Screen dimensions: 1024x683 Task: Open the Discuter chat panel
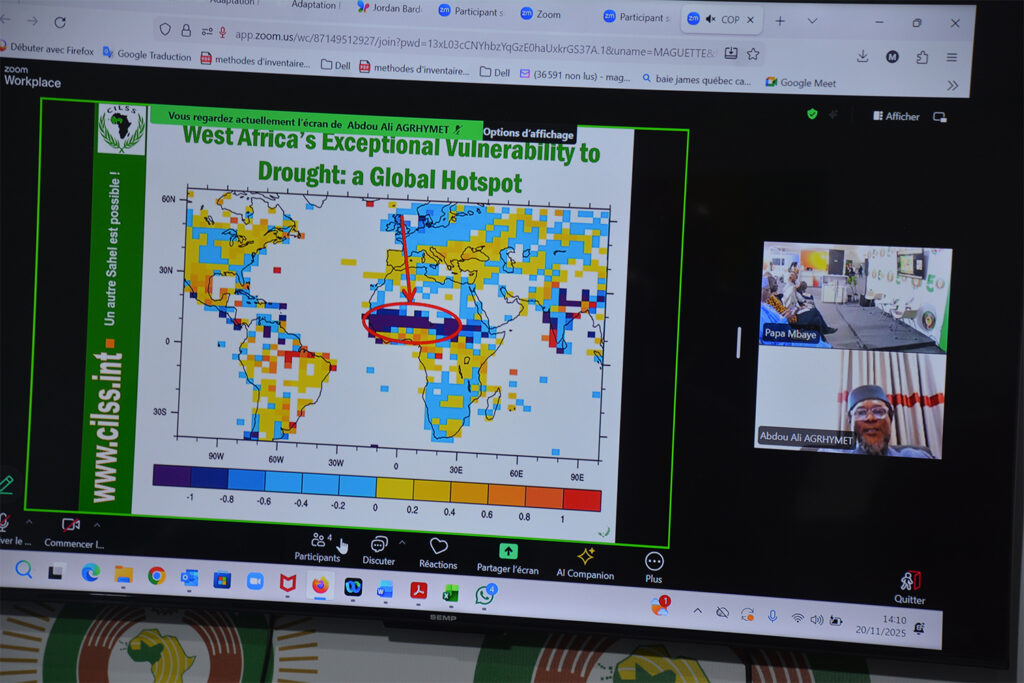379,548
